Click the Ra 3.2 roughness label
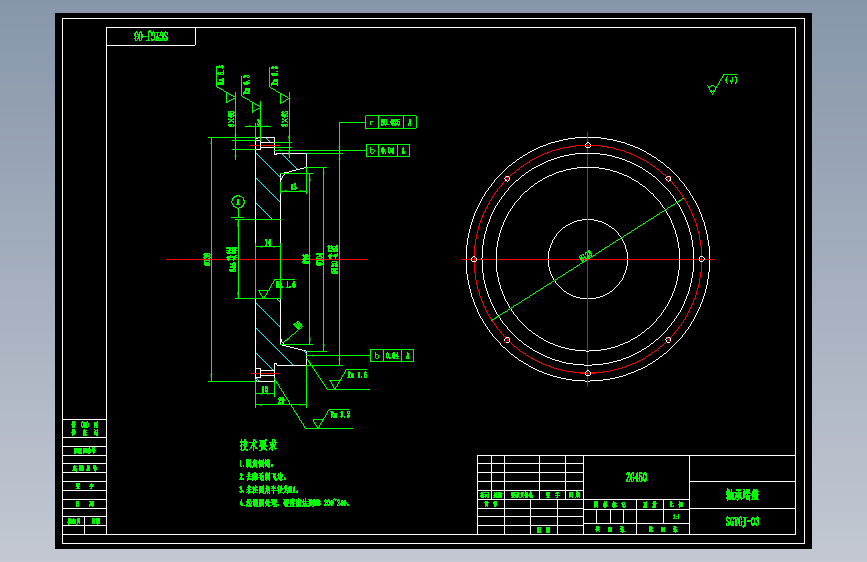The height and width of the screenshot is (562, 867). [340, 414]
